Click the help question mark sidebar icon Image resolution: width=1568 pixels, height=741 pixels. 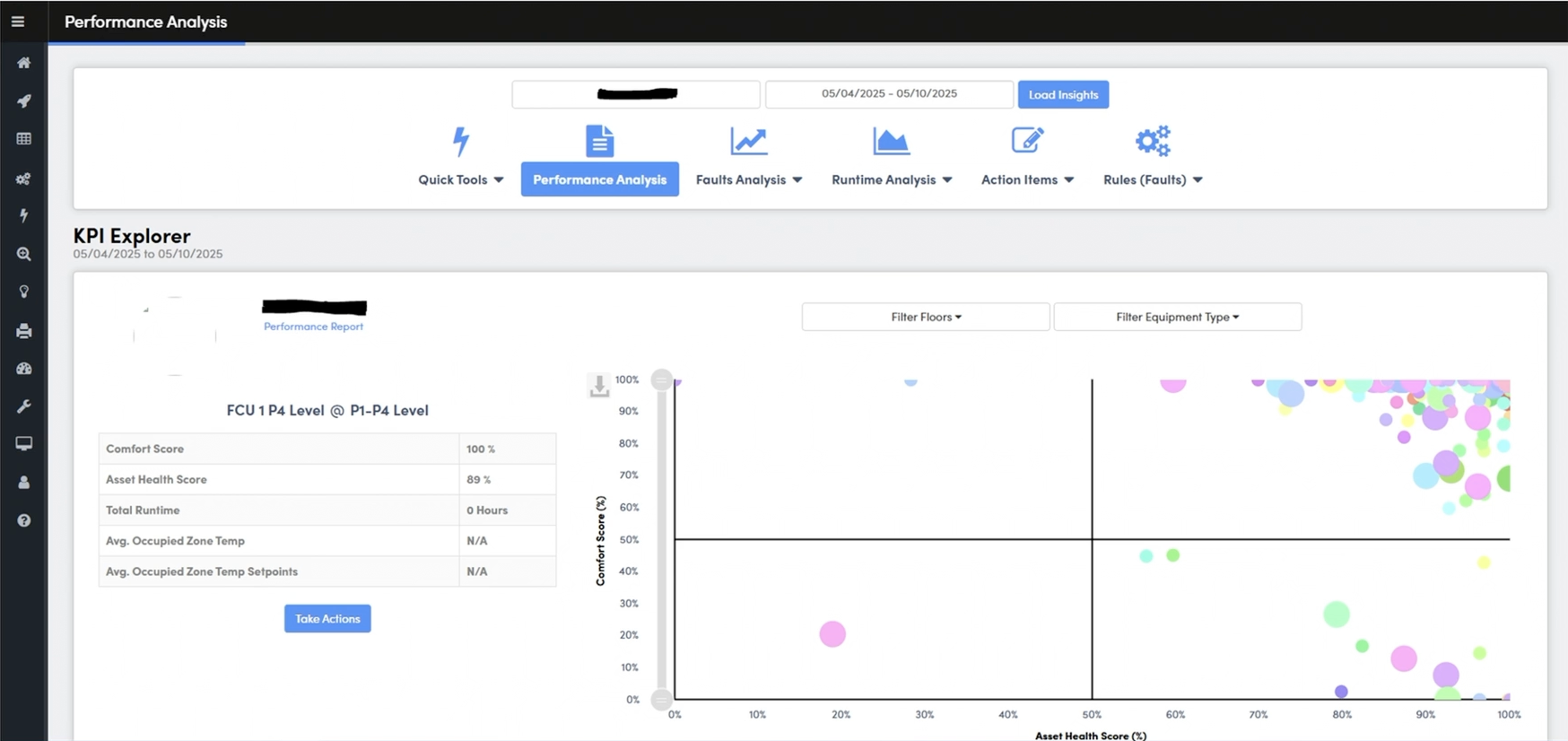tap(24, 520)
